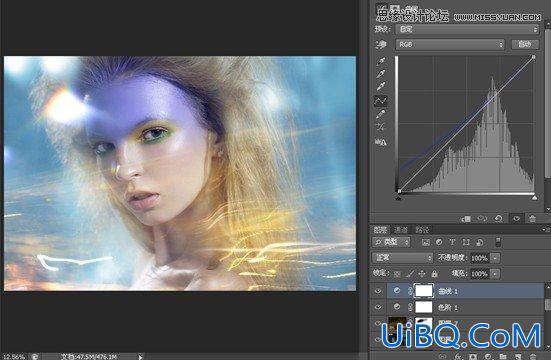Toggle layer filtering on/off switch
The width and height of the screenshot is (551, 360).
tap(498, 242)
